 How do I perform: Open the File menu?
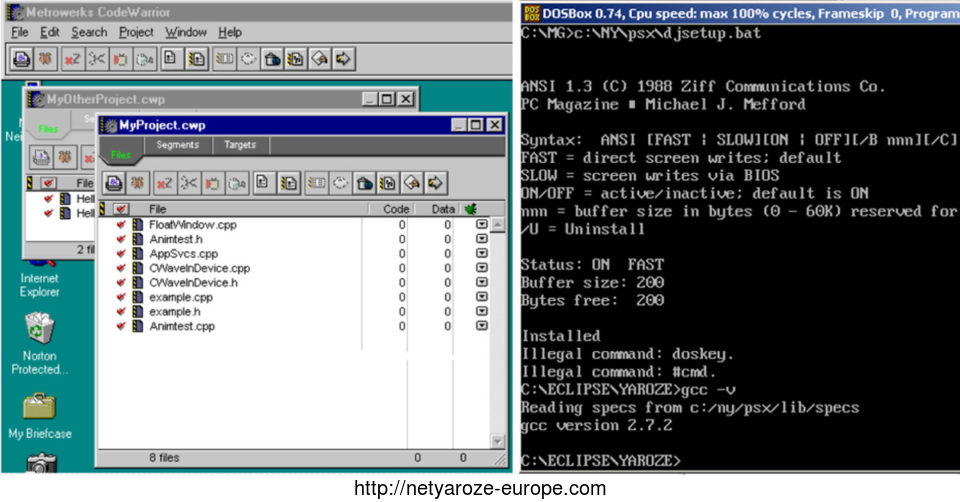click(20, 32)
